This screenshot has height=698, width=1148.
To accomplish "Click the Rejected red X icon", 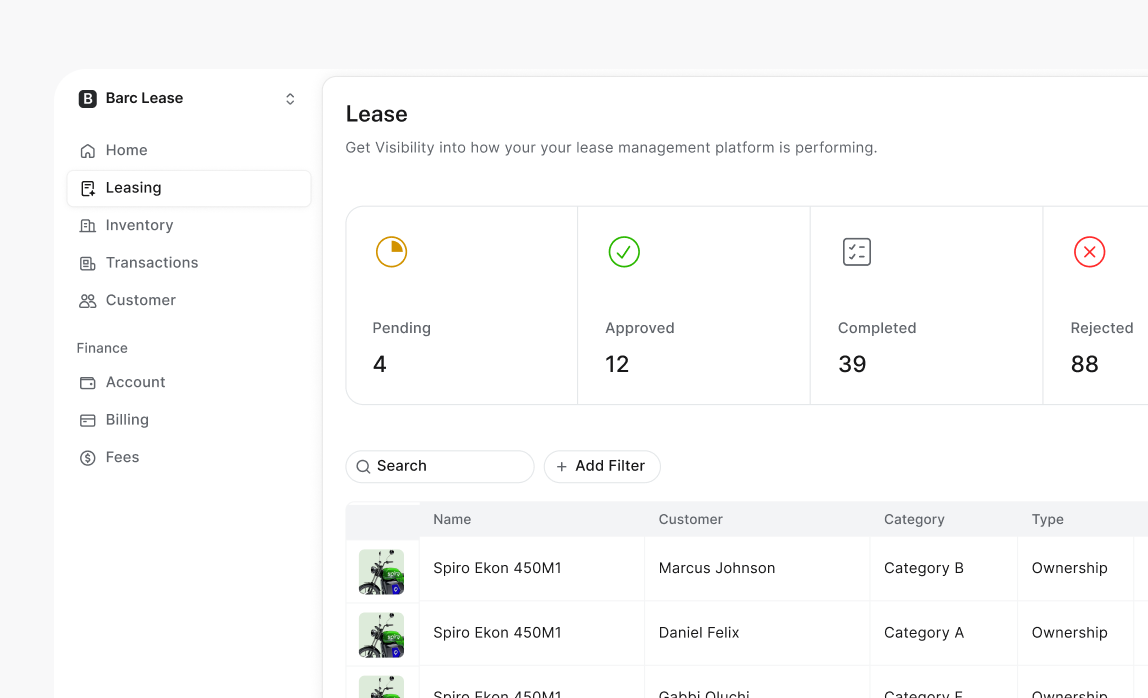I will point(1089,252).
